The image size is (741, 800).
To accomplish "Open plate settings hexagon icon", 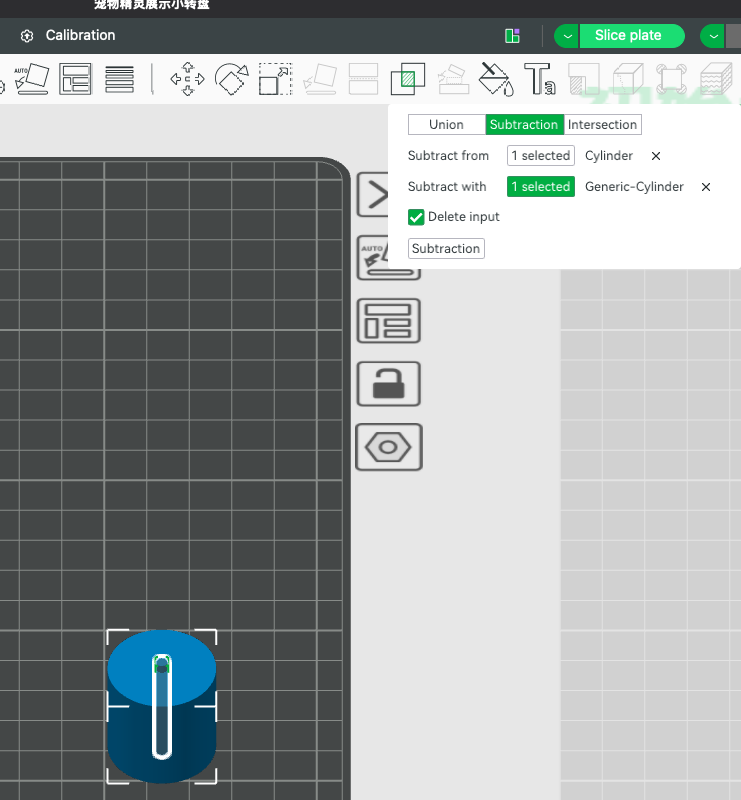I will [x=389, y=446].
